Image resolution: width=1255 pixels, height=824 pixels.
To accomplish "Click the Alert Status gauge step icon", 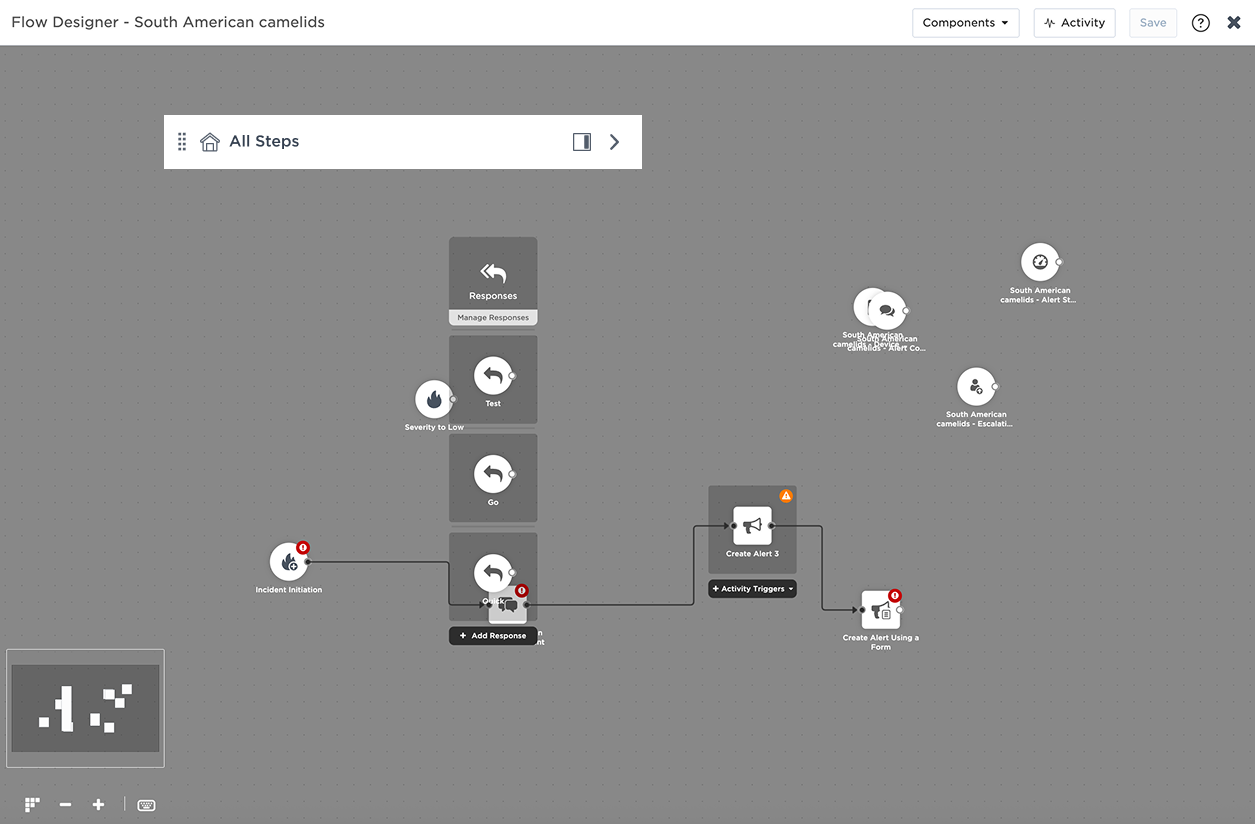I will click(x=1040, y=262).
